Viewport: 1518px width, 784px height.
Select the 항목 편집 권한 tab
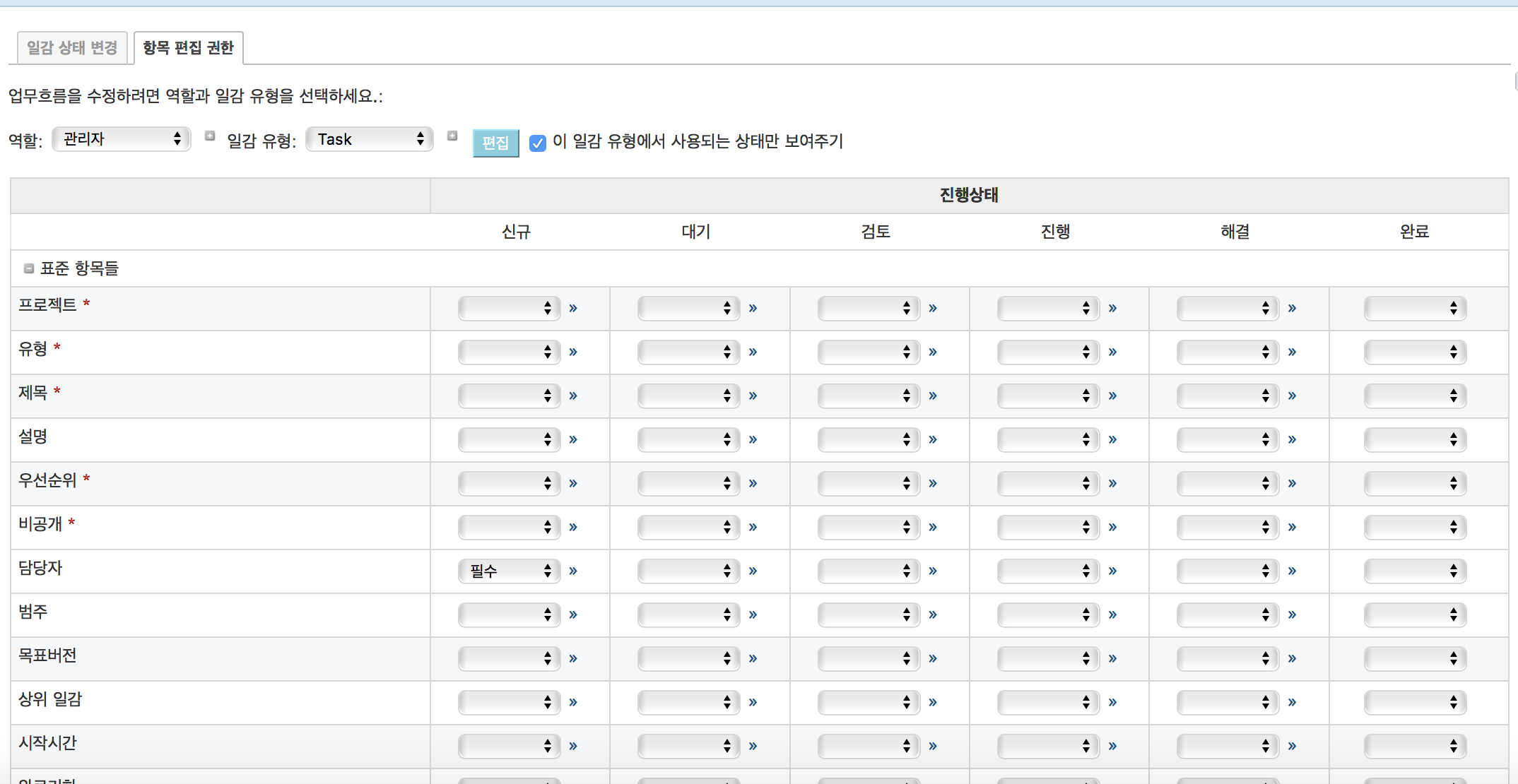[x=188, y=48]
